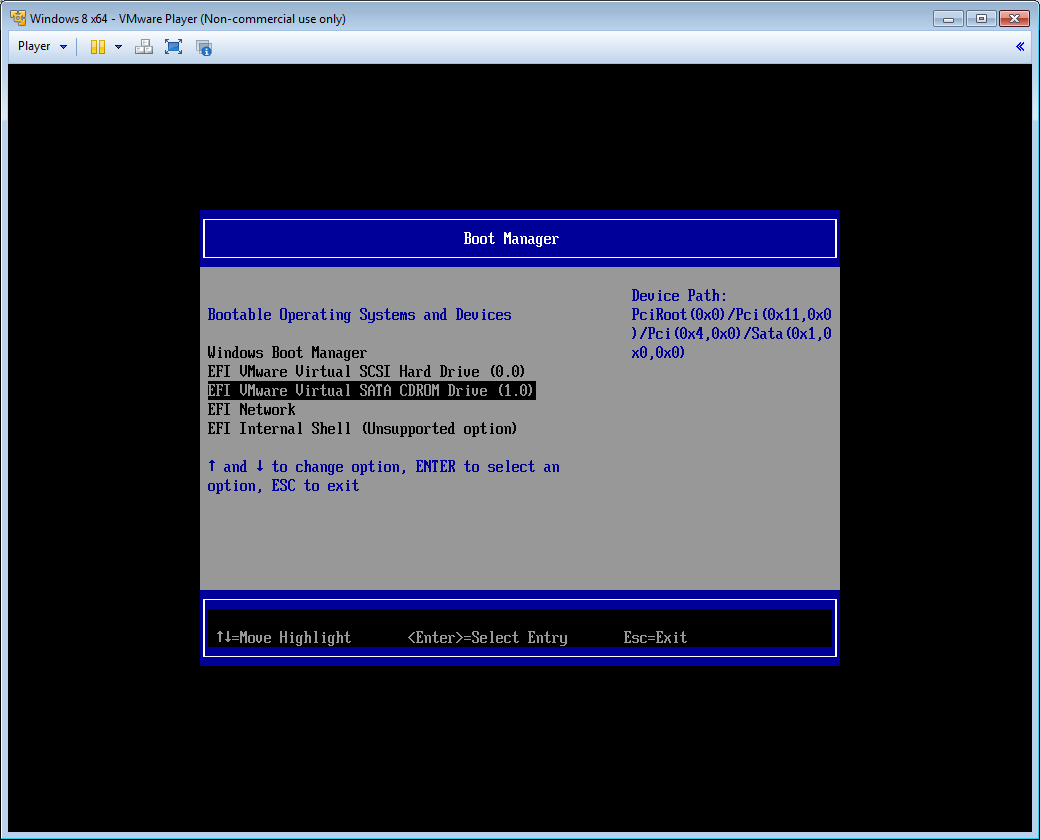Send Ctrl+Alt+Del to the virtual machine

143,47
